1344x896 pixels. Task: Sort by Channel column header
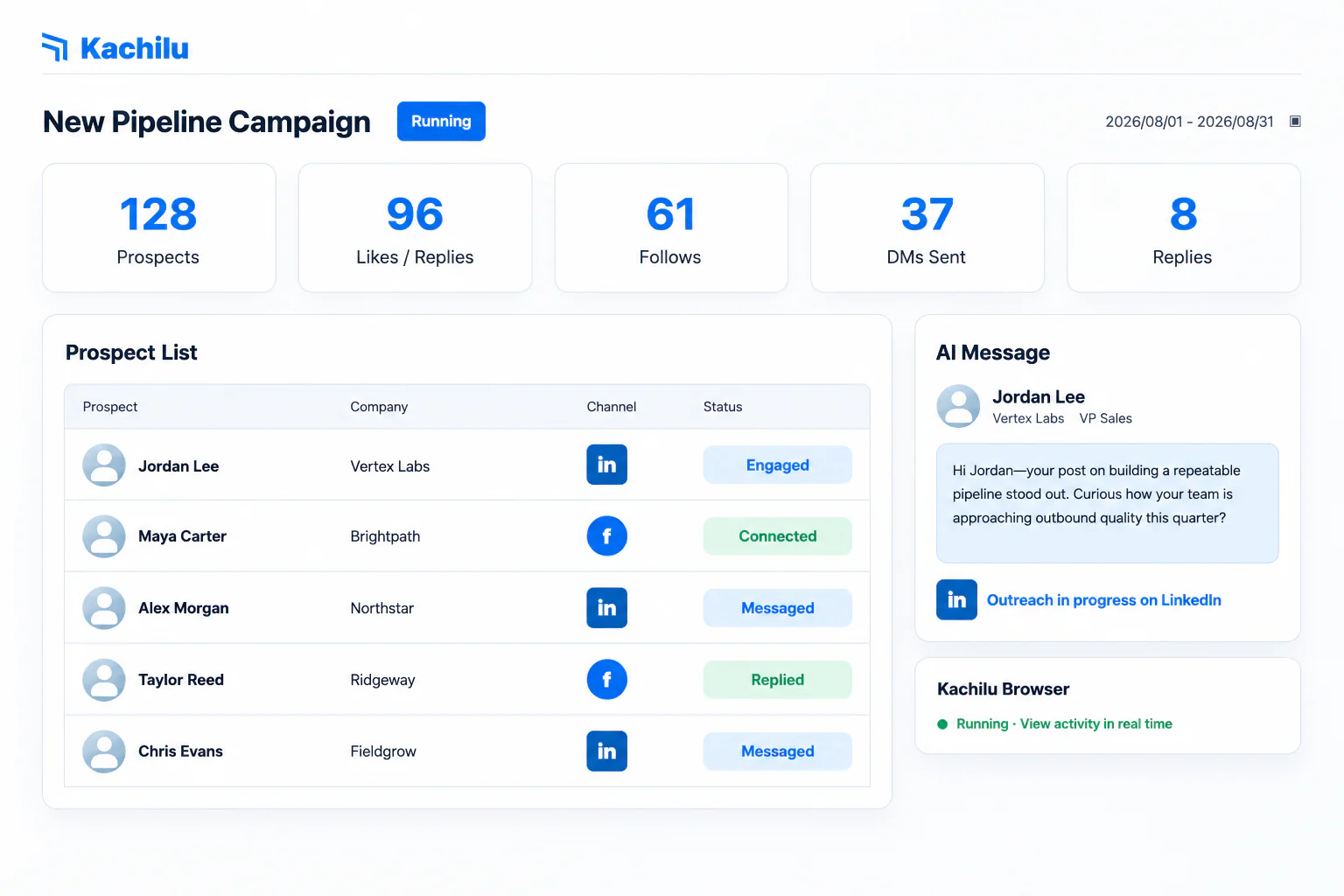click(611, 407)
